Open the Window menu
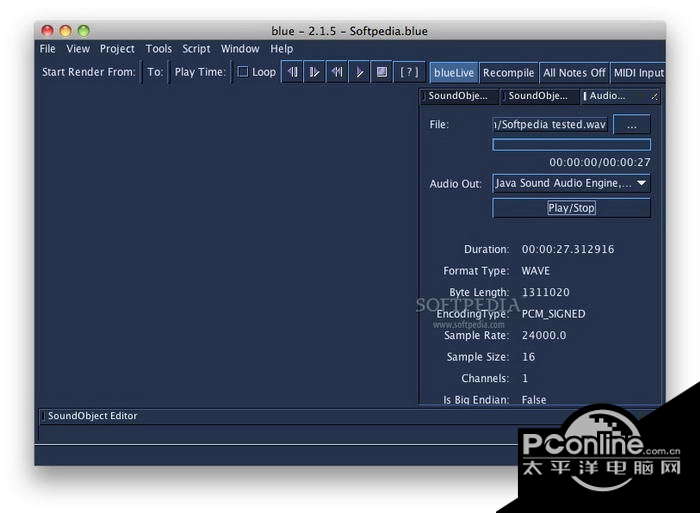 (240, 49)
